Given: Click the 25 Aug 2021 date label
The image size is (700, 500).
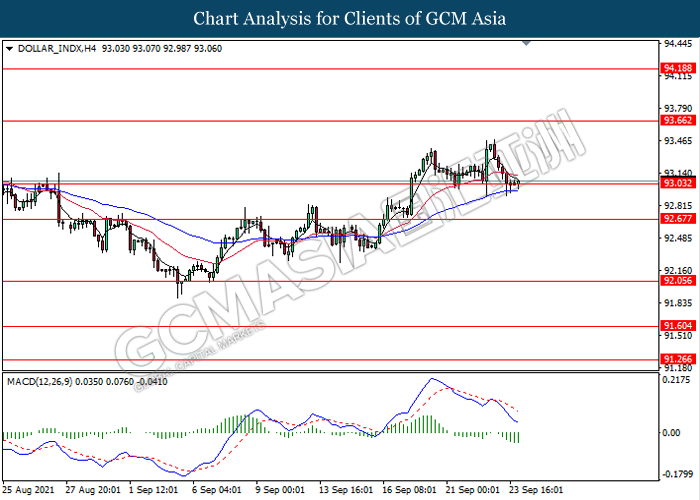Looking at the screenshot, I should 29,491.
